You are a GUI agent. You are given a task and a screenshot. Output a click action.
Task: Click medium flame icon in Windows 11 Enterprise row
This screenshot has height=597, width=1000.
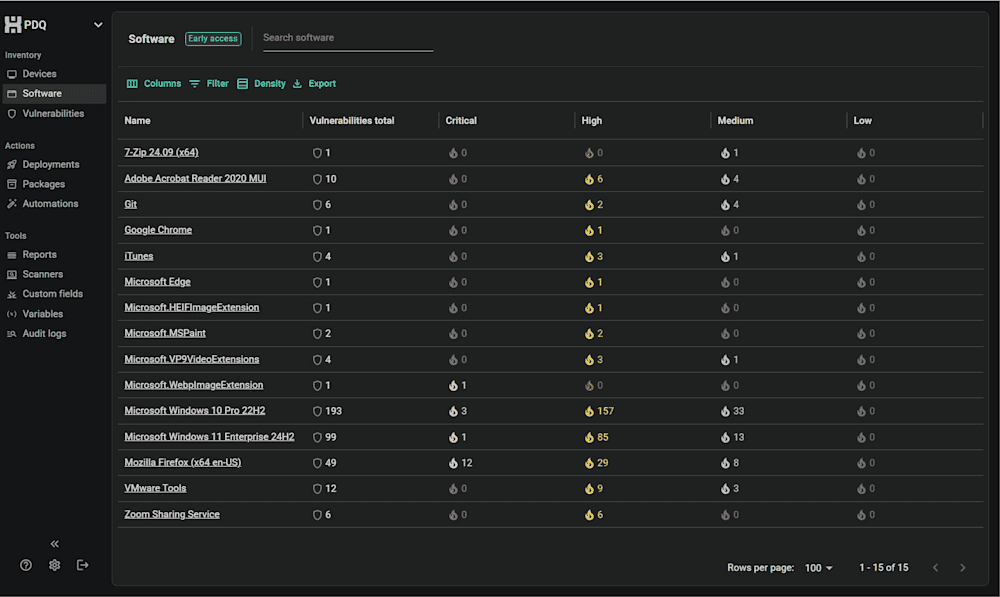(725, 438)
